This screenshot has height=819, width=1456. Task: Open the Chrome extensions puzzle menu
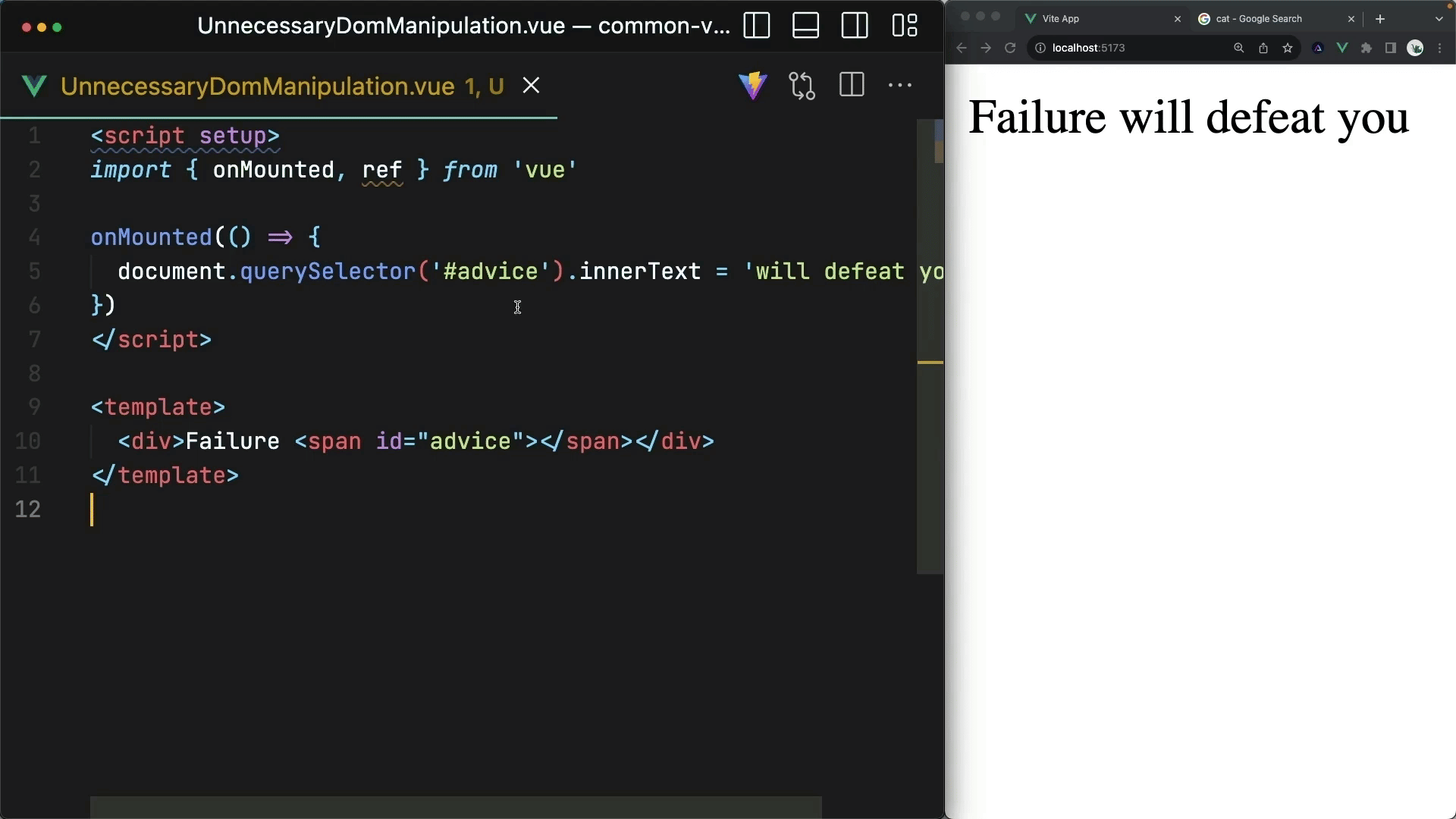click(x=1367, y=48)
